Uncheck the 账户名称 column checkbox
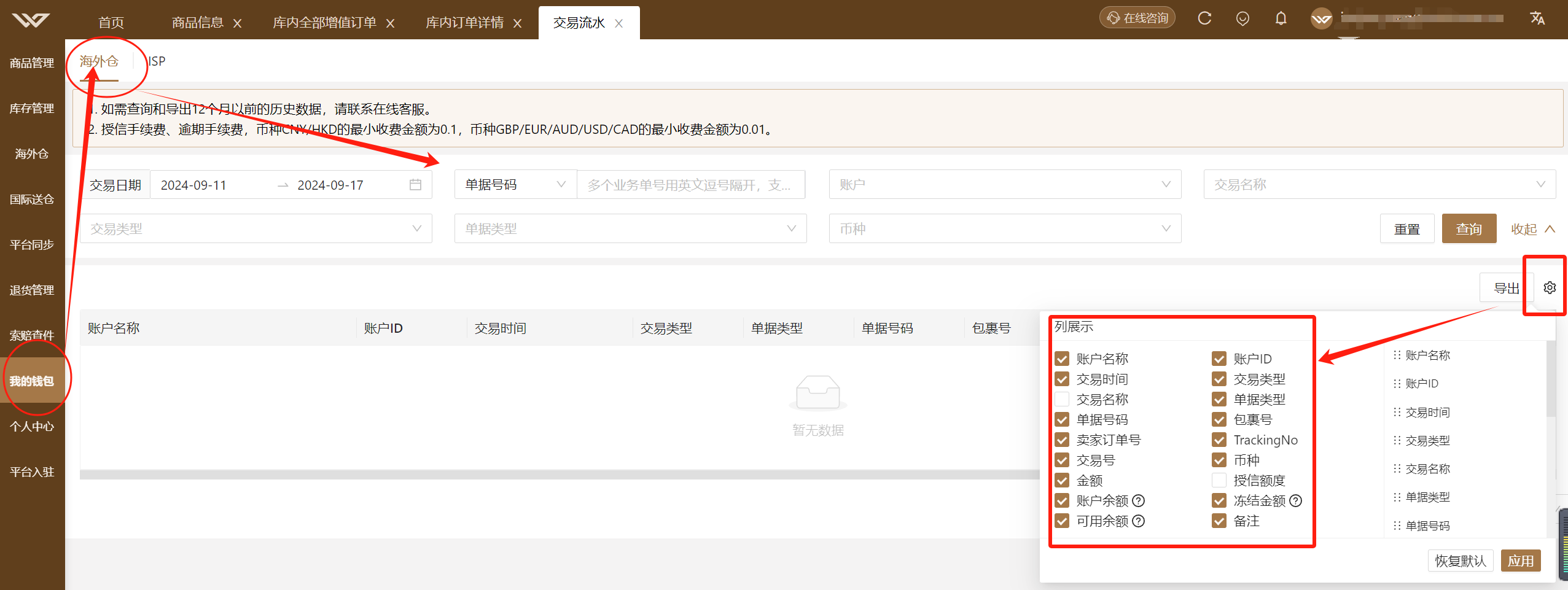The image size is (1568, 590). tap(1062, 359)
